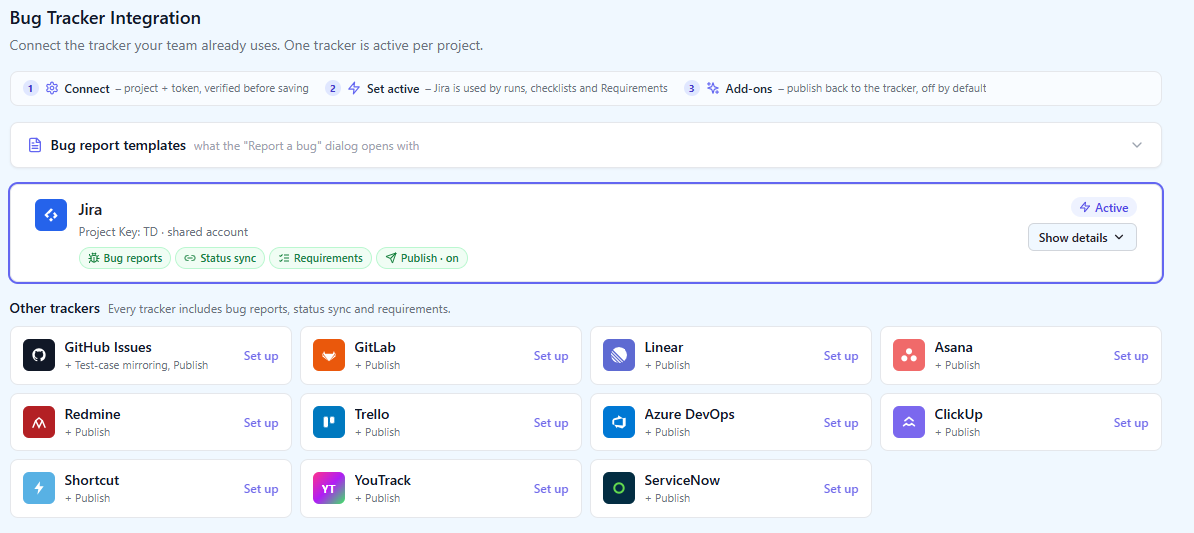Click the Trello logo icon
This screenshot has height=533, width=1194.
pos(329,422)
